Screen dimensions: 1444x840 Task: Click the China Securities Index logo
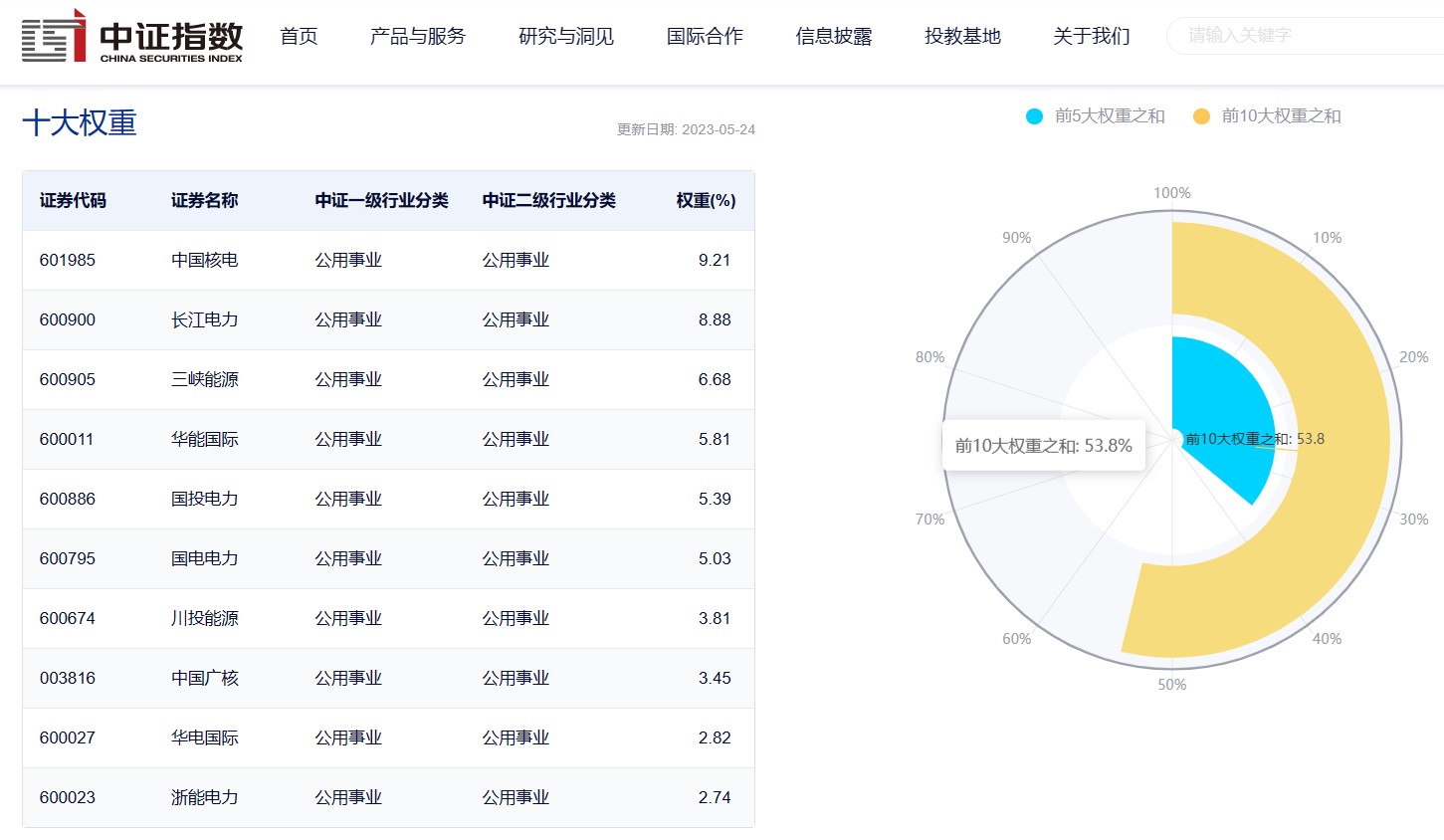pos(132,36)
